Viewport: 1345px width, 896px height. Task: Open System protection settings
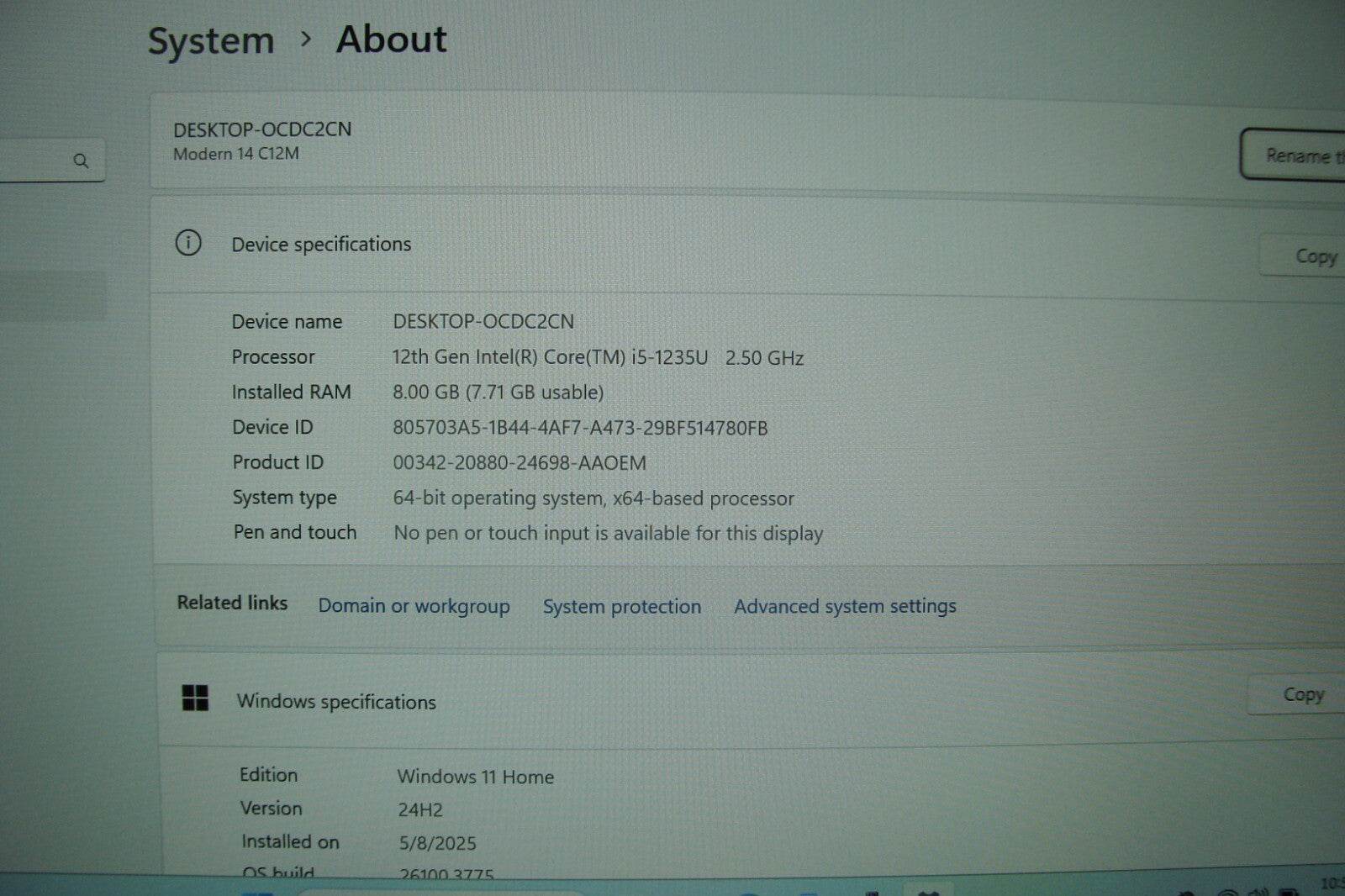[x=621, y=607]
